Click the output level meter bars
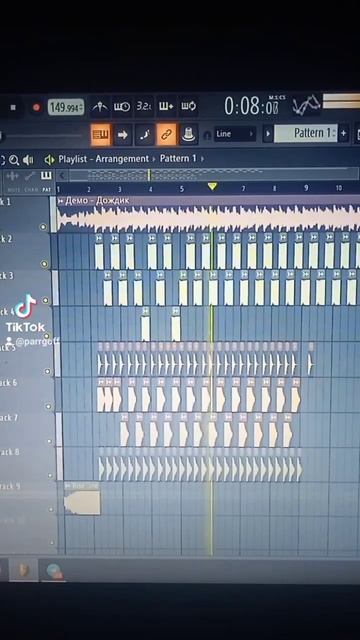 [x=341, y=101]
